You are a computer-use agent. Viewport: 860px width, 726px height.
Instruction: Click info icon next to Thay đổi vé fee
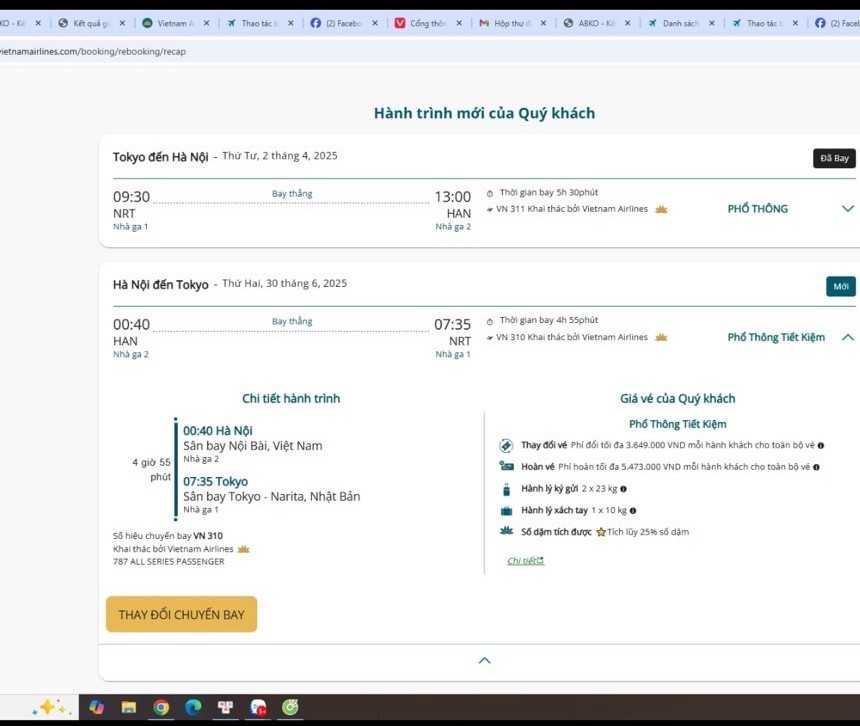click(x=821, y=445)
